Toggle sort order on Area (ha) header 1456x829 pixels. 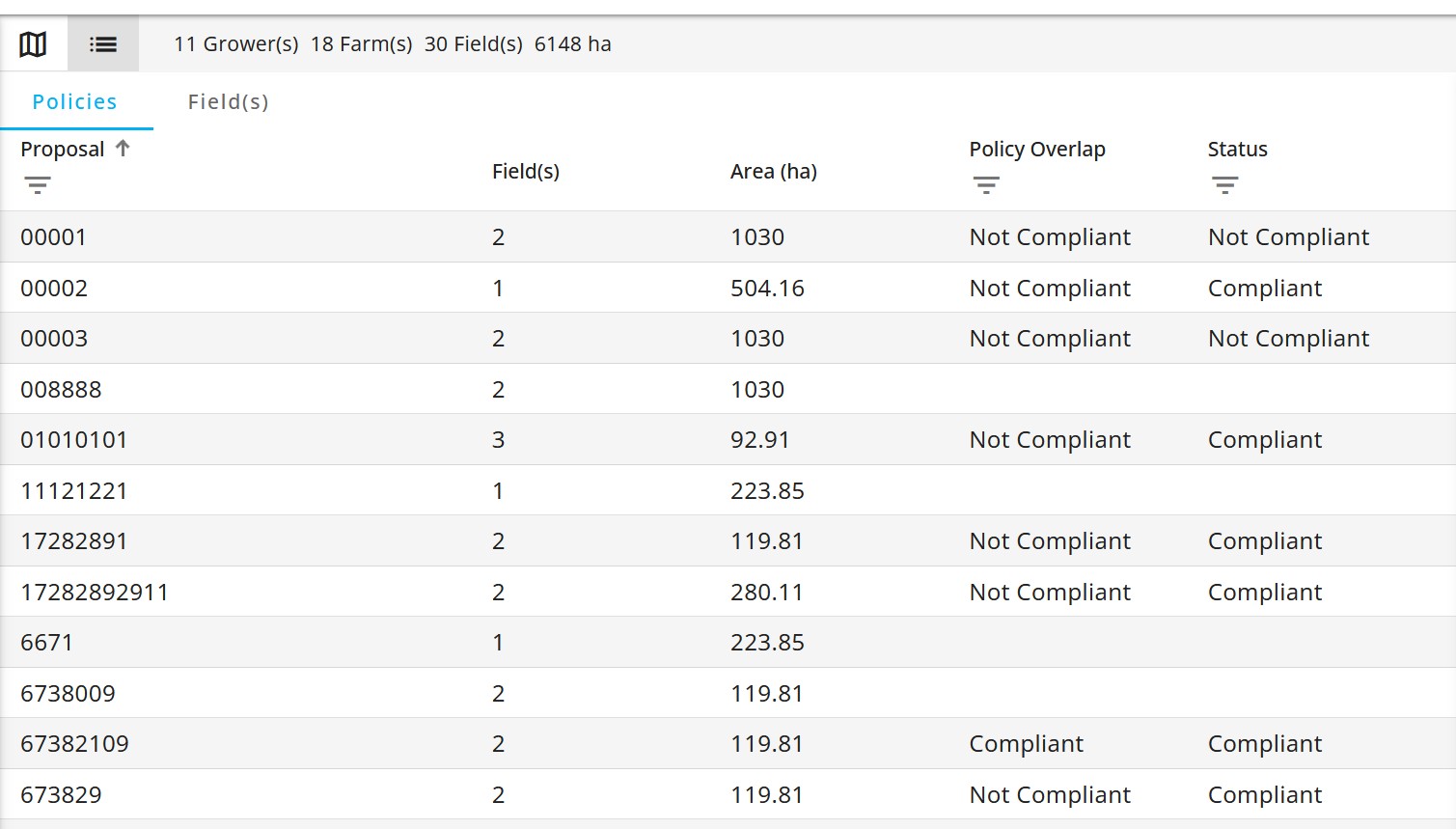coord(774,171)
